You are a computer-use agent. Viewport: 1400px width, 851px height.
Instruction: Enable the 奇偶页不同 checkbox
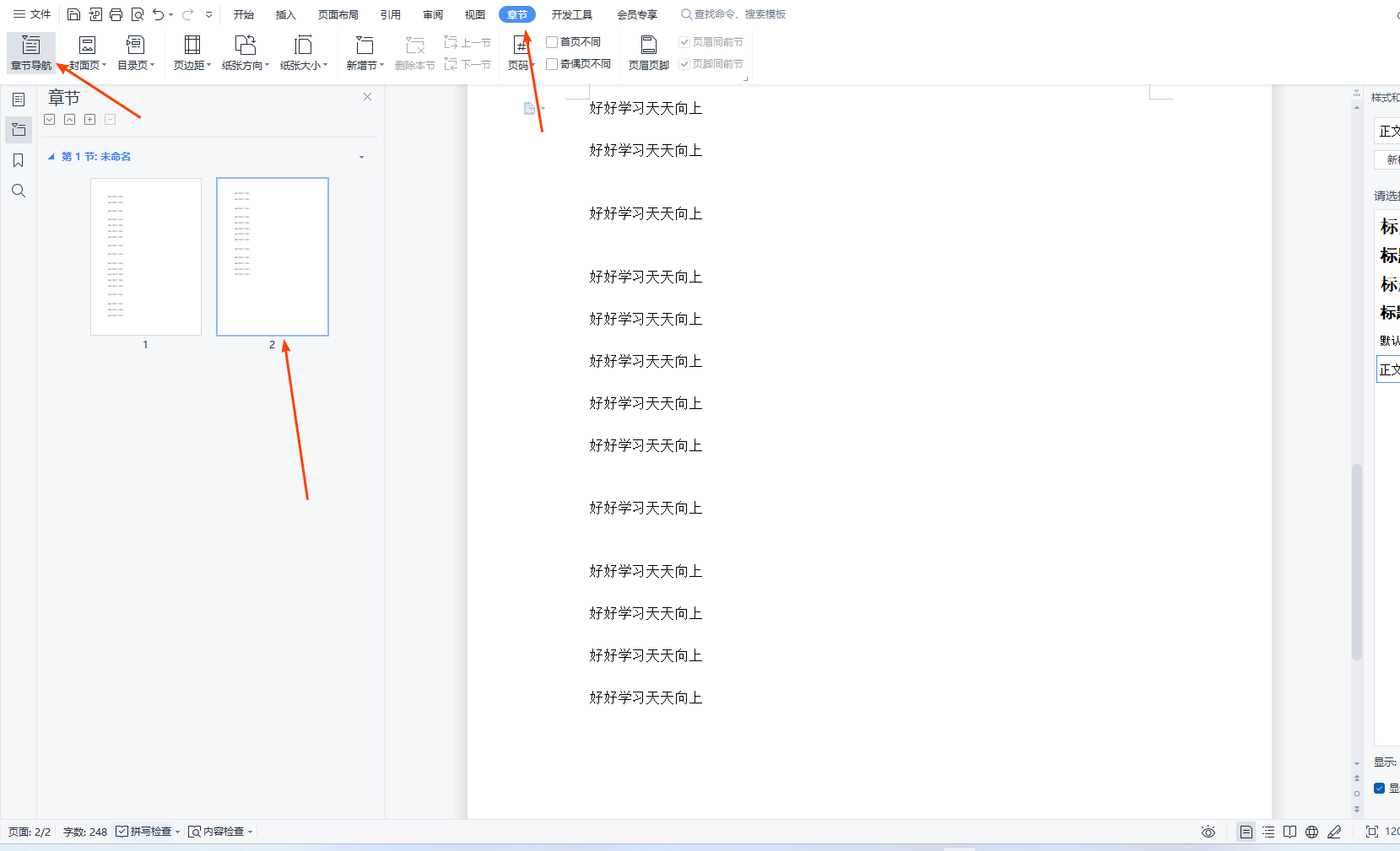point(552,64)
